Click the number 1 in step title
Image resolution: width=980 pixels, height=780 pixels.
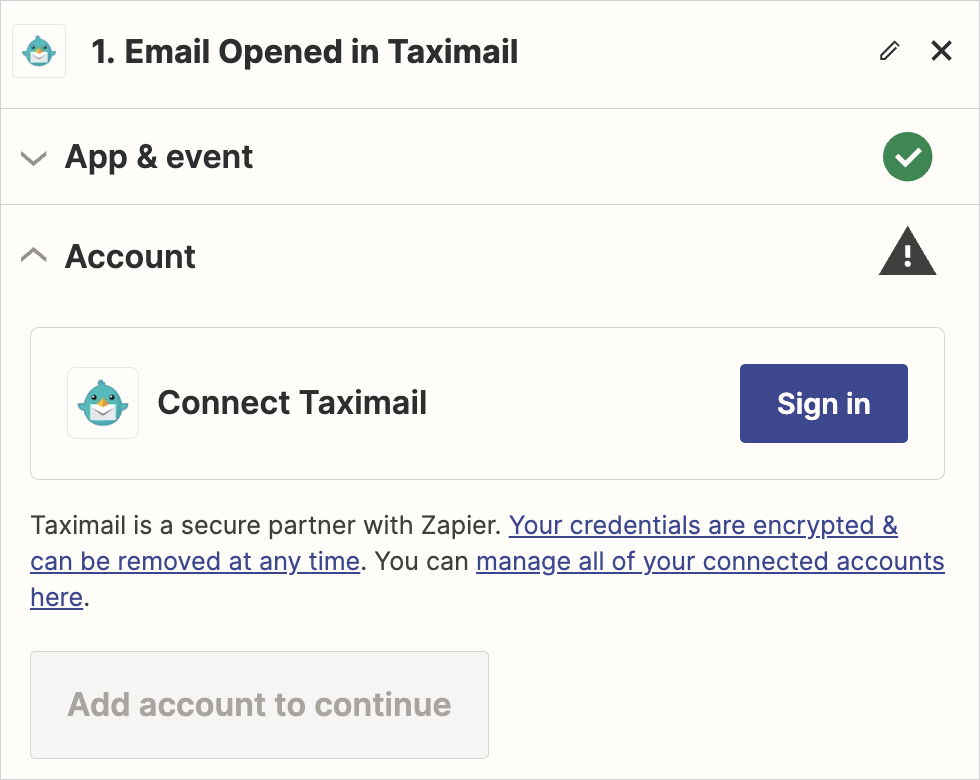click(x=101, y=52)
